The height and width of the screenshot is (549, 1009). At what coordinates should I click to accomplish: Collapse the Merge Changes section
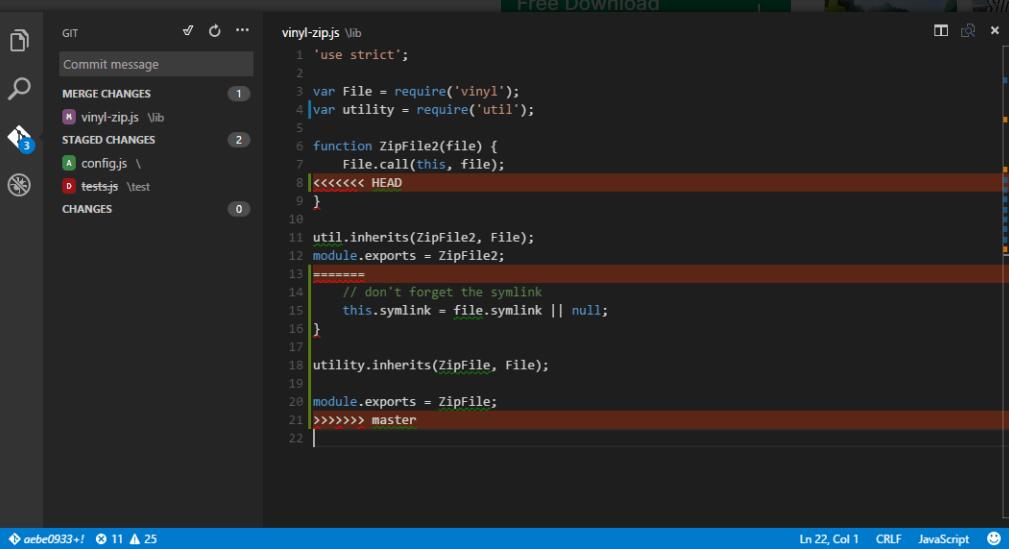(106, 94)
